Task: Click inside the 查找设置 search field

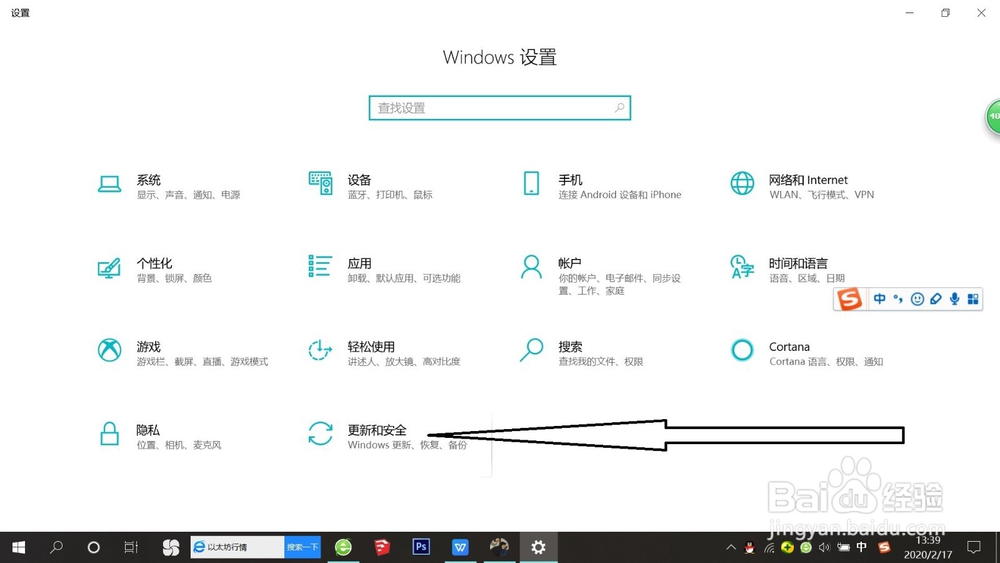Action: [x=499, y=108]
